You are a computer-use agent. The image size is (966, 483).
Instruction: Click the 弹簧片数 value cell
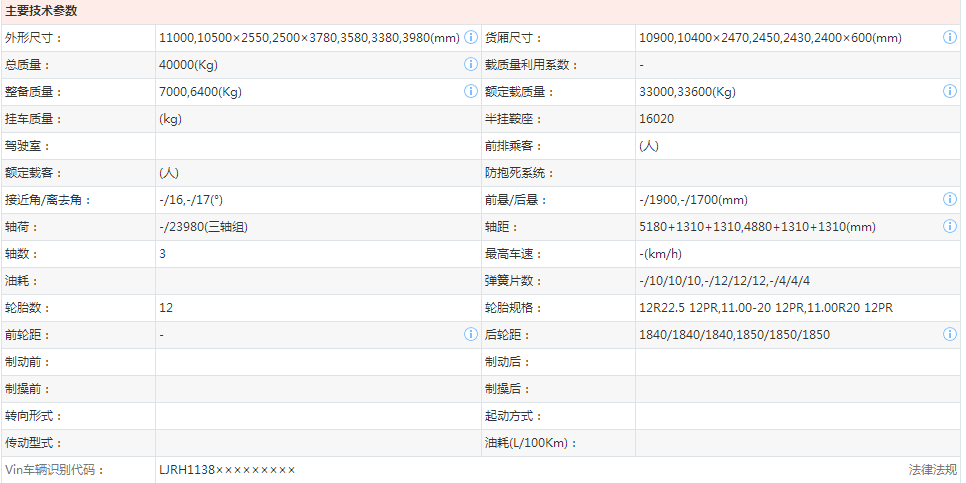pyautogui.click(x=724, y=281)
